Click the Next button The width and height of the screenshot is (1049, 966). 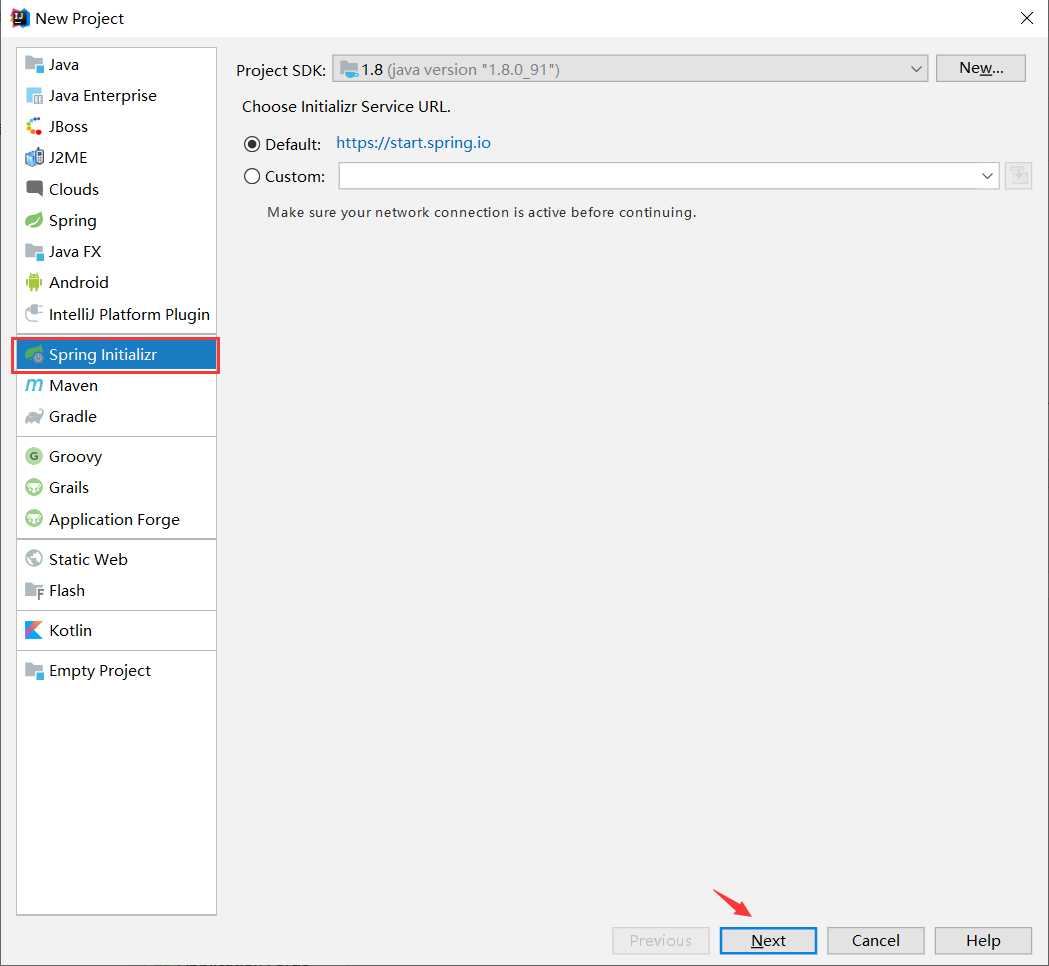tap(768, 941)
